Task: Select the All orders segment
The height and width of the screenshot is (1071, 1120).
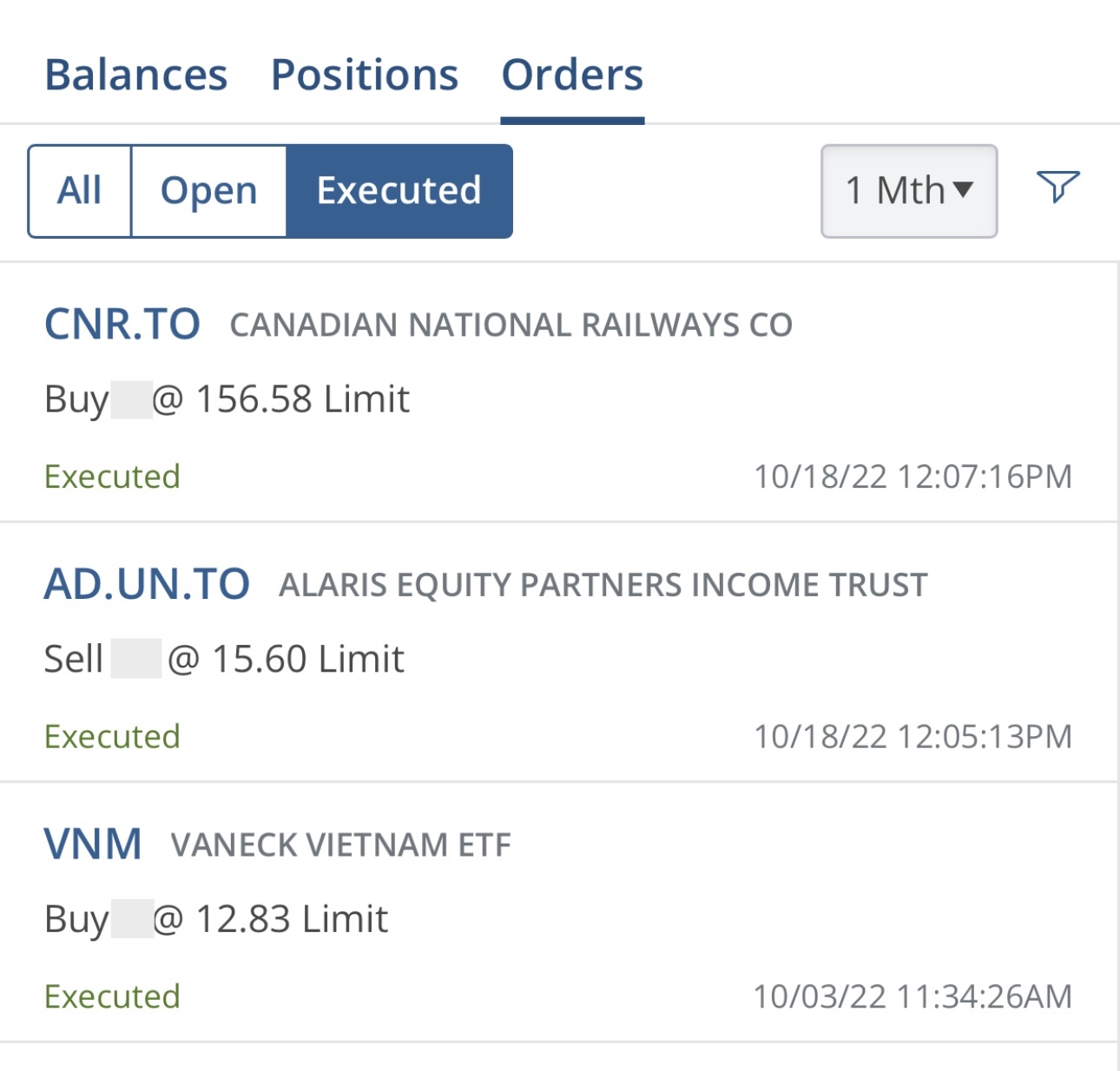Action: pos(80,191)
